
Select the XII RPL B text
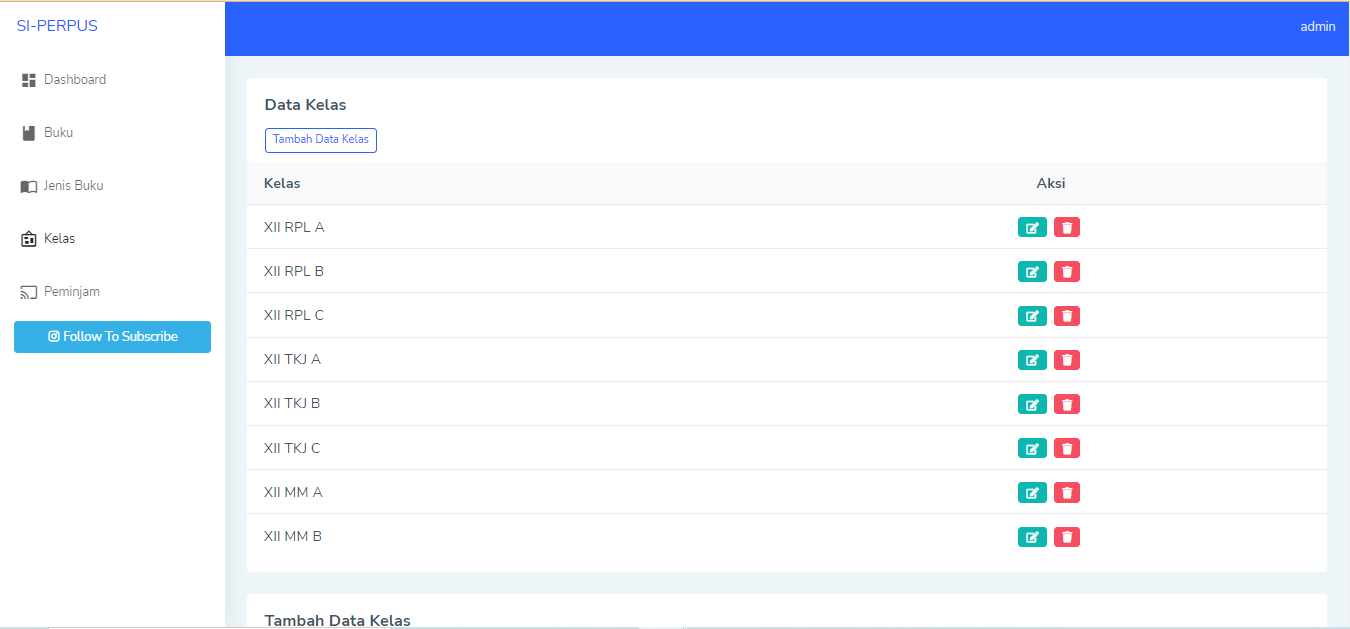click(294, 271)
